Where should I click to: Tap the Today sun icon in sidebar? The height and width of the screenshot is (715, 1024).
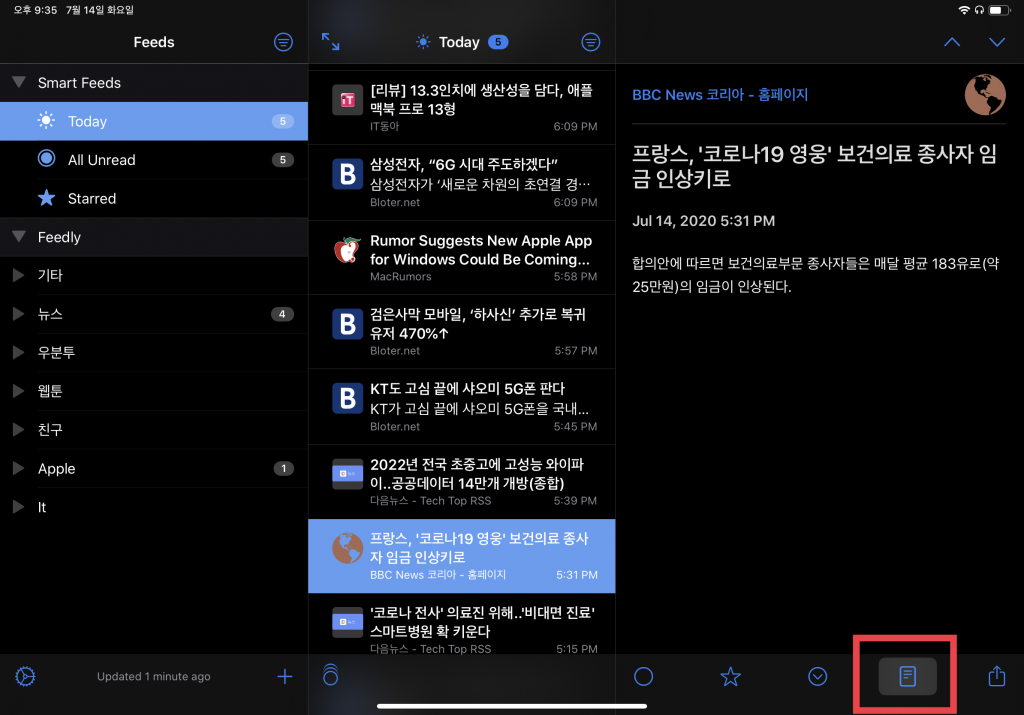(46, 121)
